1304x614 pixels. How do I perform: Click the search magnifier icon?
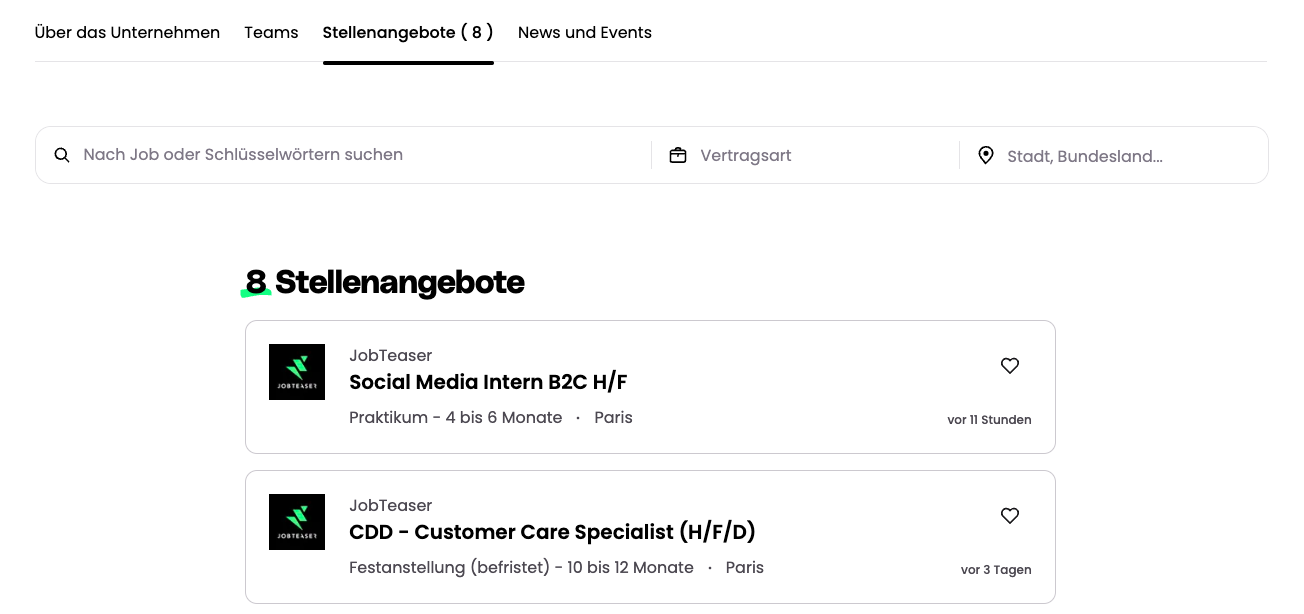62,155
